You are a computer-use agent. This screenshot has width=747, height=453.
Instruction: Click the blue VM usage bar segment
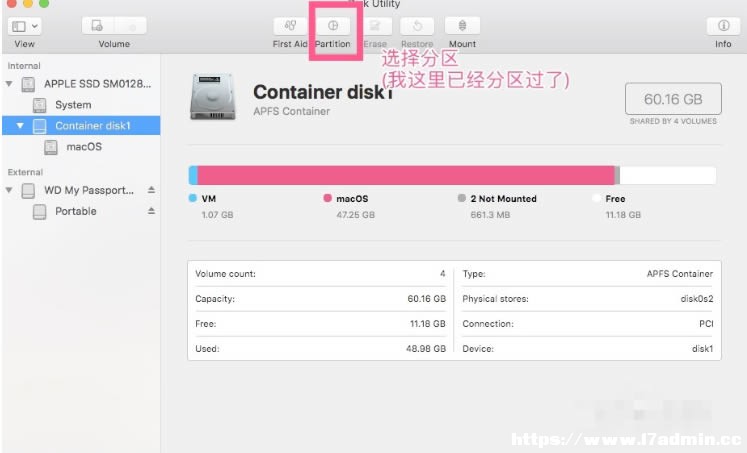pos(193,175)
